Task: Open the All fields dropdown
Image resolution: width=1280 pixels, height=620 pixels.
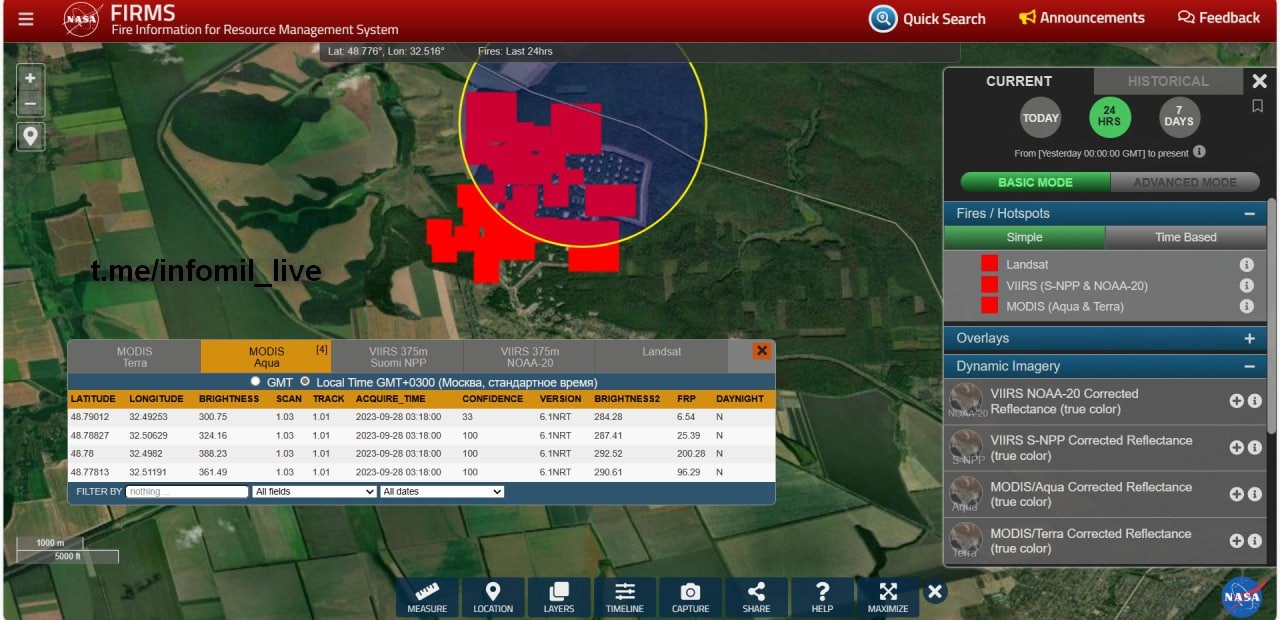Action: pos(314,492)
